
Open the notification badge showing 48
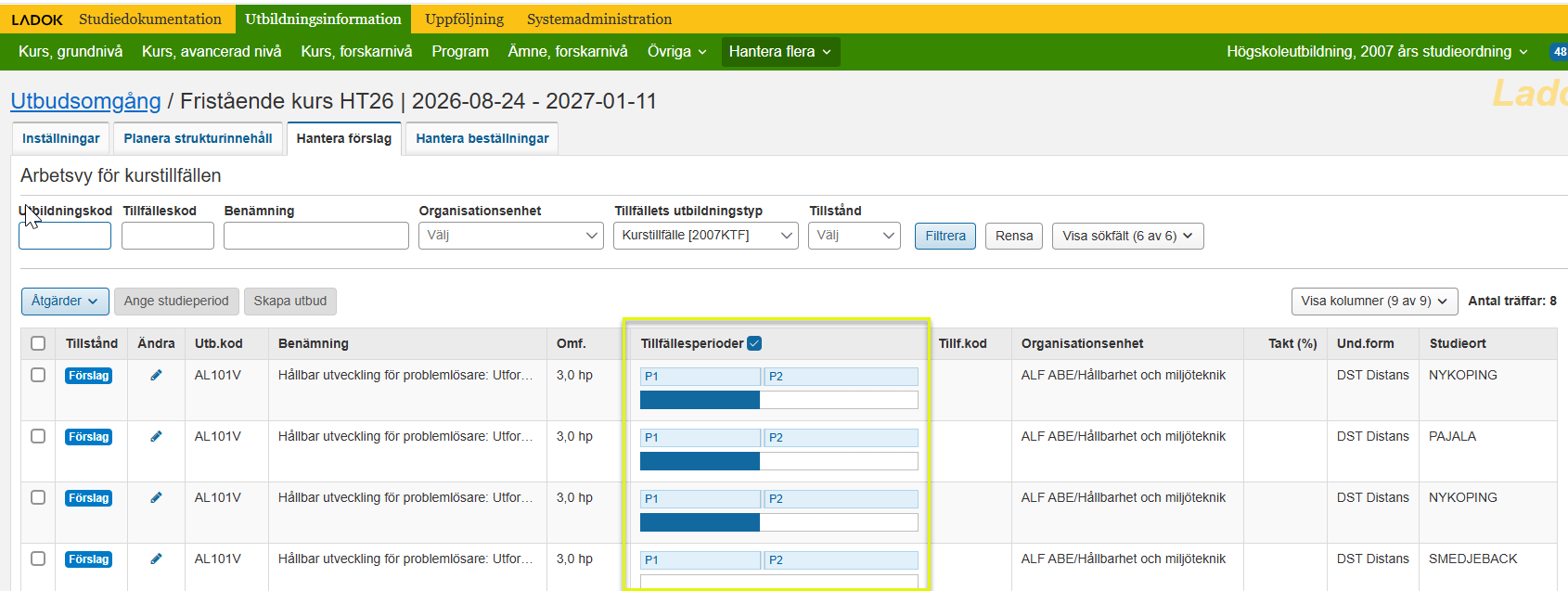(1559, 52)
